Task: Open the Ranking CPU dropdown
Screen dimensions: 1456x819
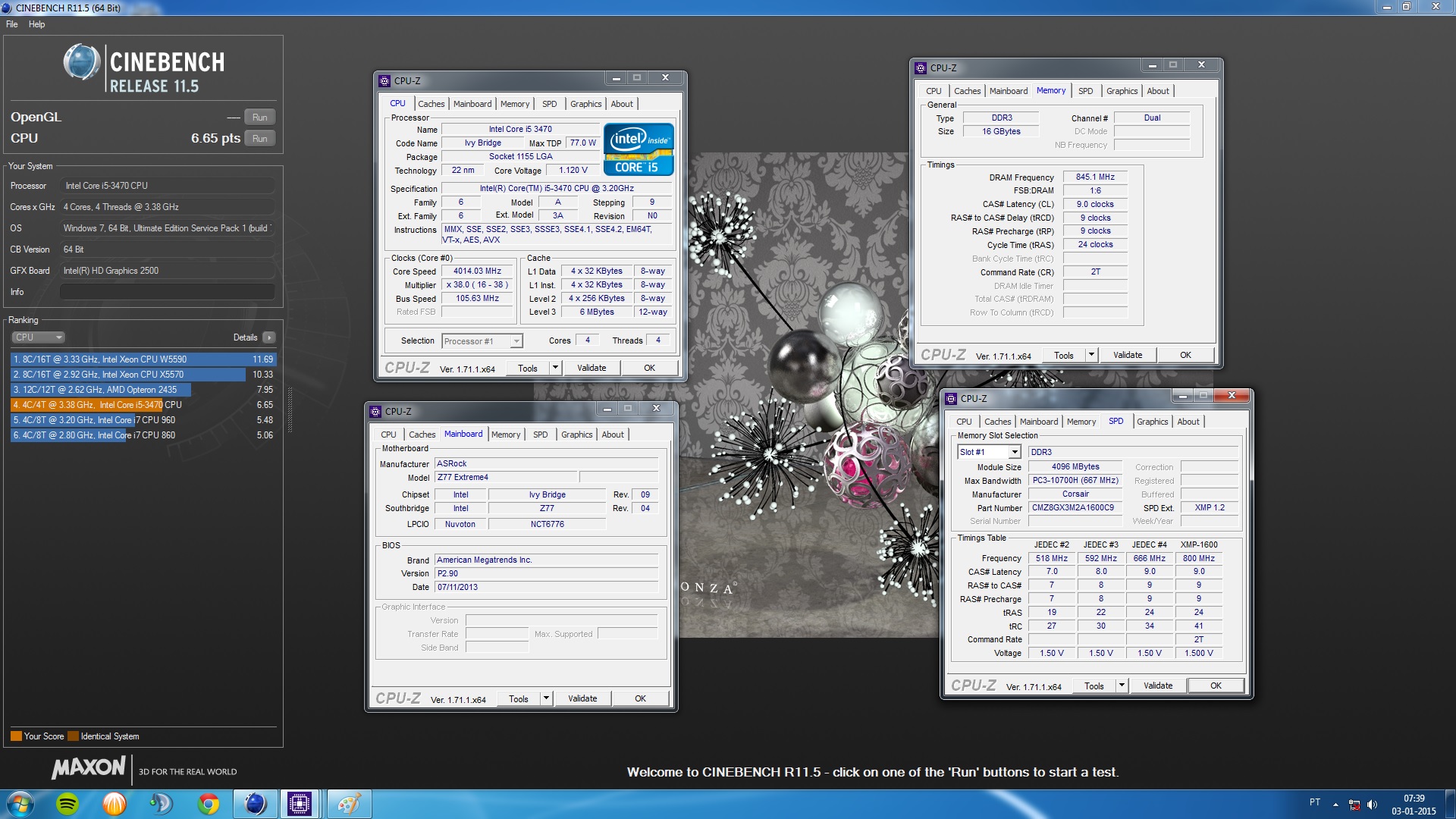Action: point(38,337)
